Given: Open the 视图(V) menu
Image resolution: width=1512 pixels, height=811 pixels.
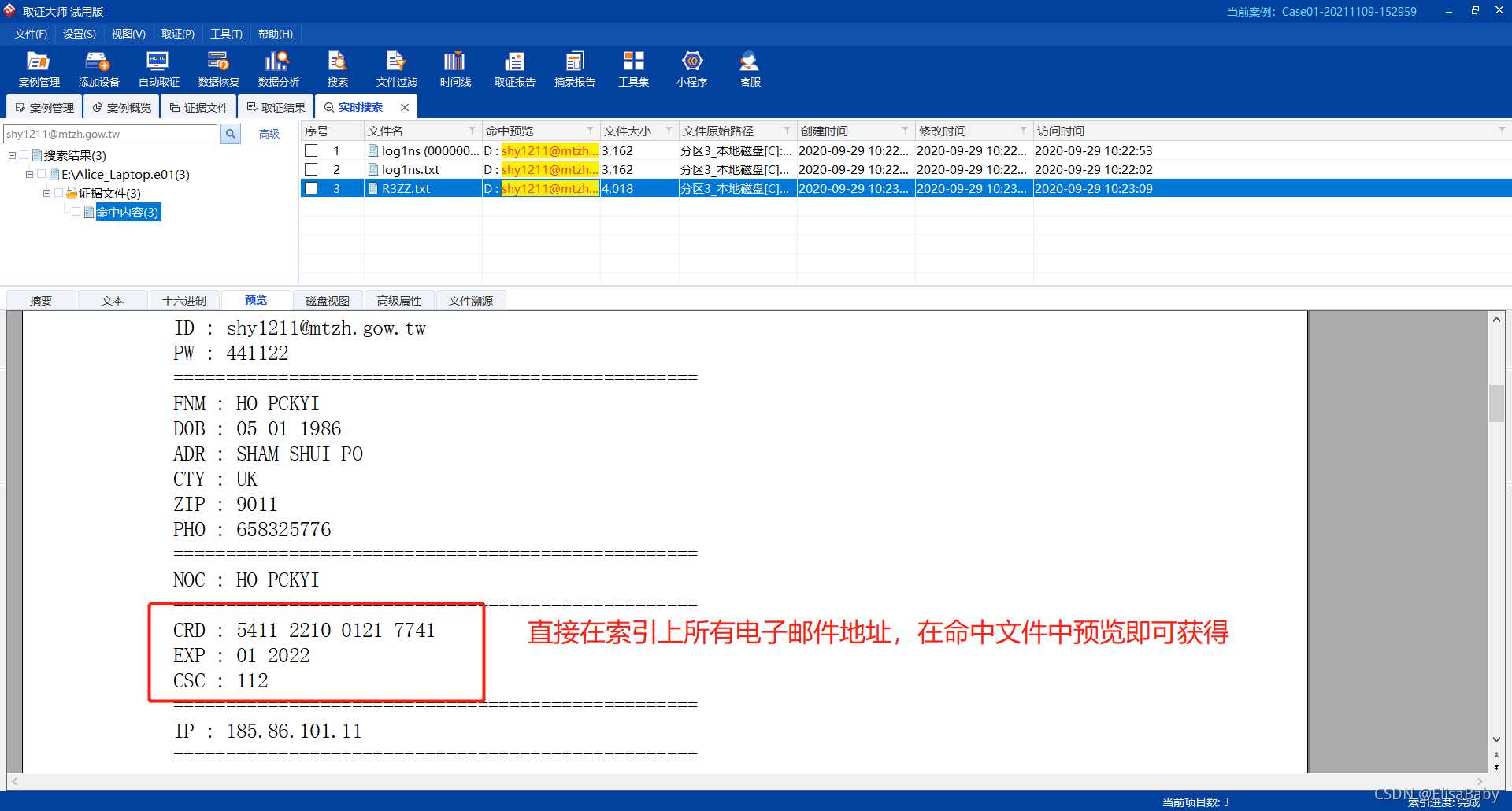Looking at the screenshot, I should tap(128, 34).
